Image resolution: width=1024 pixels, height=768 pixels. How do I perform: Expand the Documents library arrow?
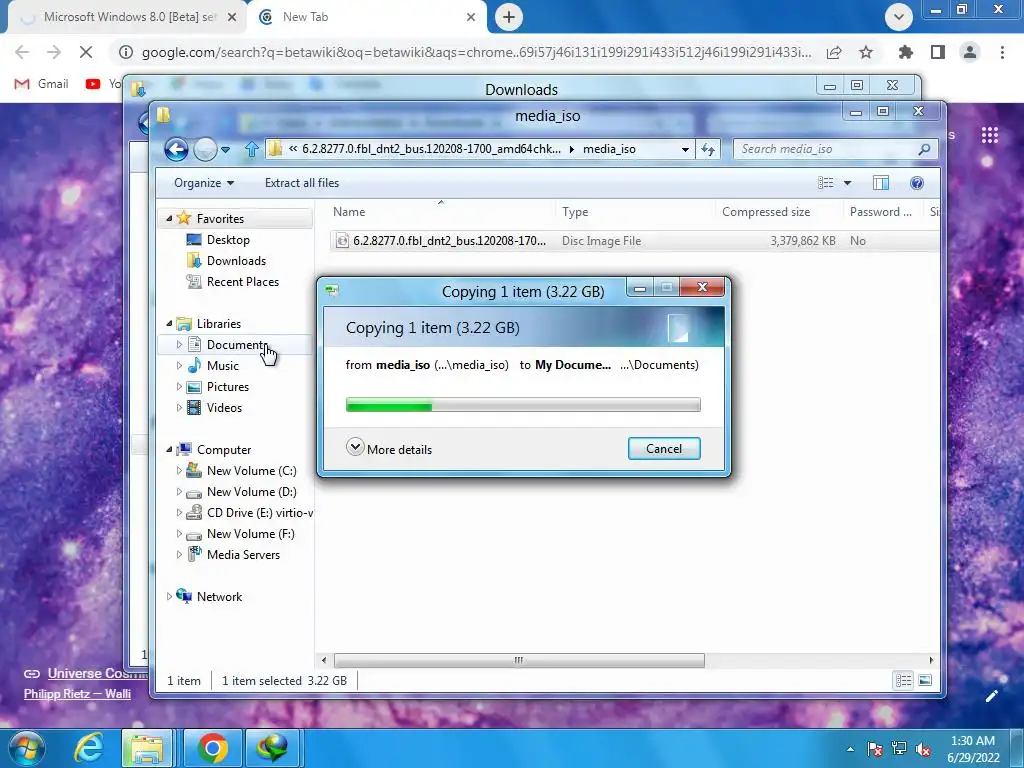click(x=179, y=344)
